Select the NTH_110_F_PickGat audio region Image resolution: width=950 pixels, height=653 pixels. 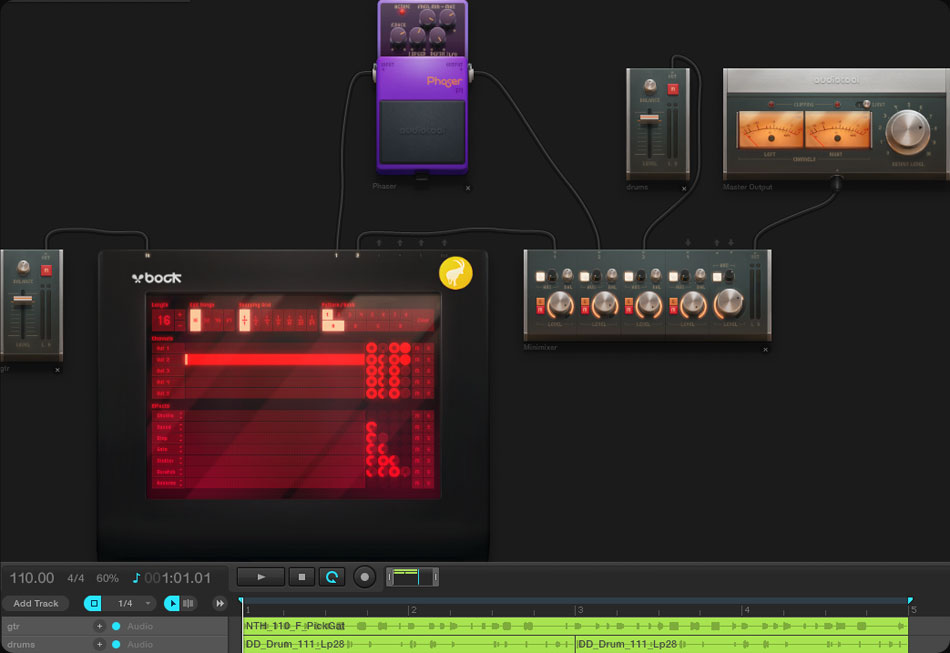coord(575,626)
